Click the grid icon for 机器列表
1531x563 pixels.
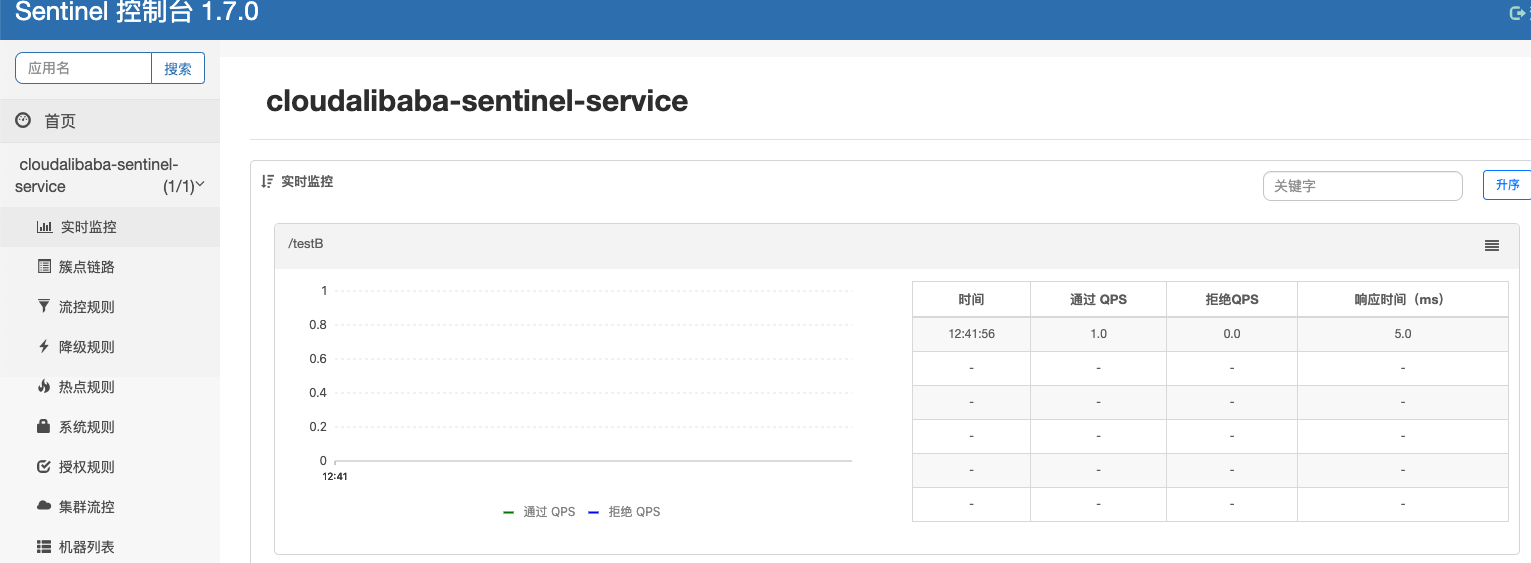[44, 547]
